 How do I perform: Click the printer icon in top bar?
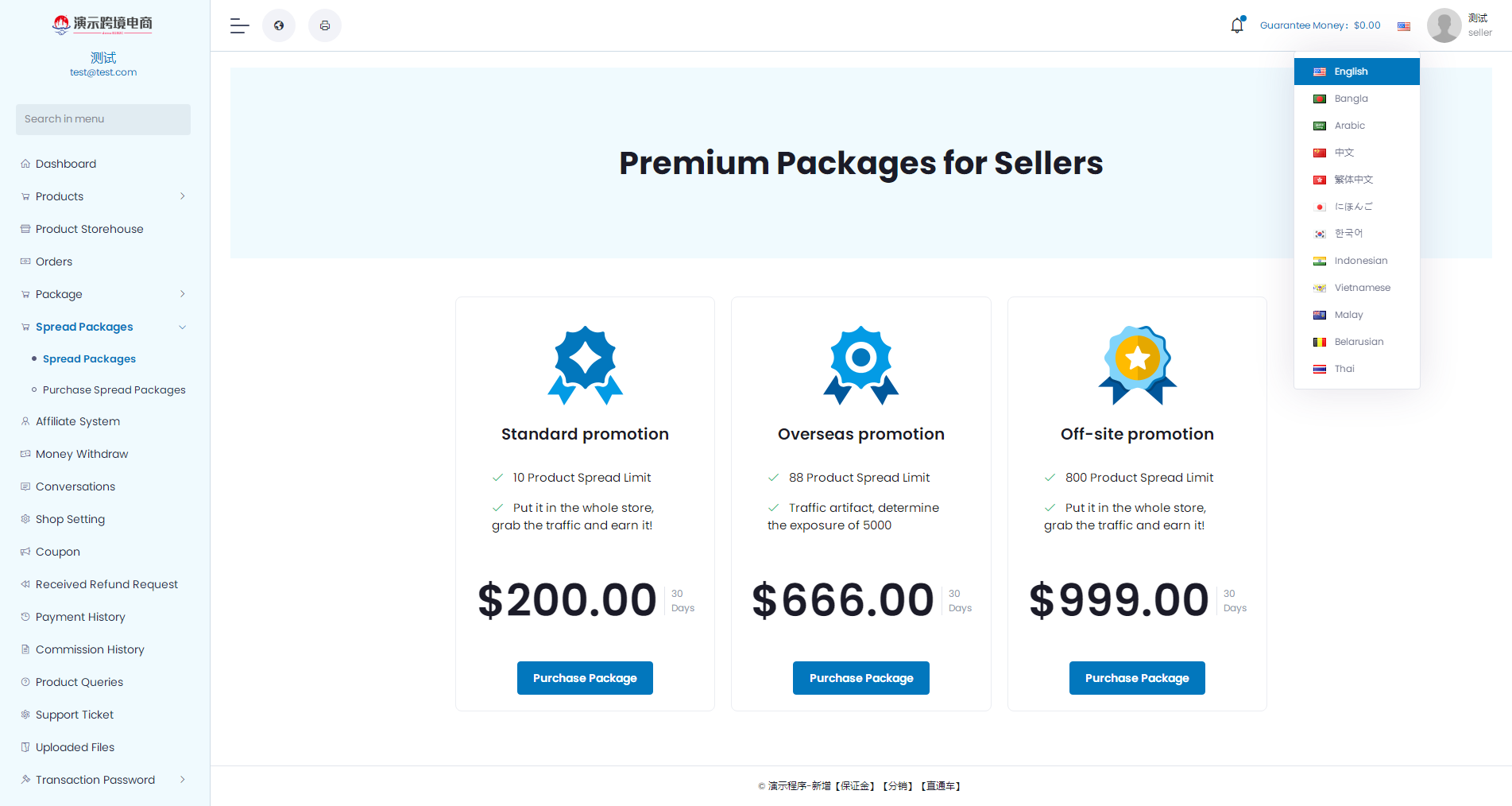[x=325, y=25]
